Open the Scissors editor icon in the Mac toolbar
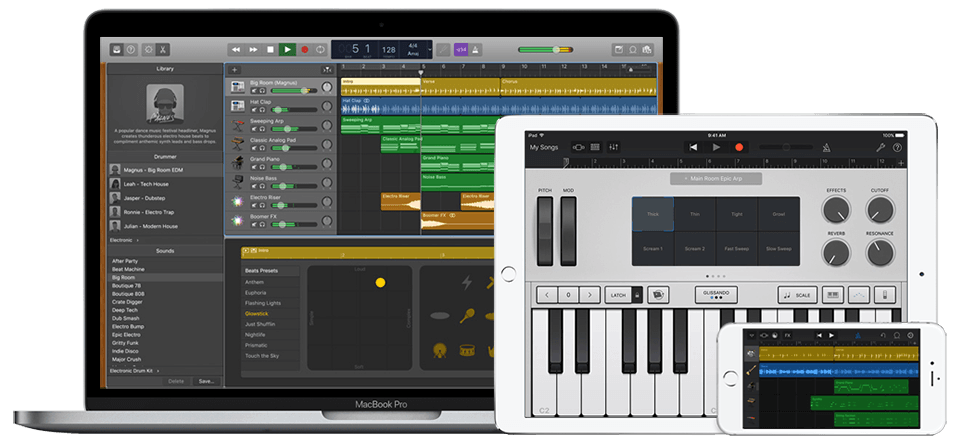The width and height of the screenshot is (960, 444). pyautogui.click(x=163, y=48)
